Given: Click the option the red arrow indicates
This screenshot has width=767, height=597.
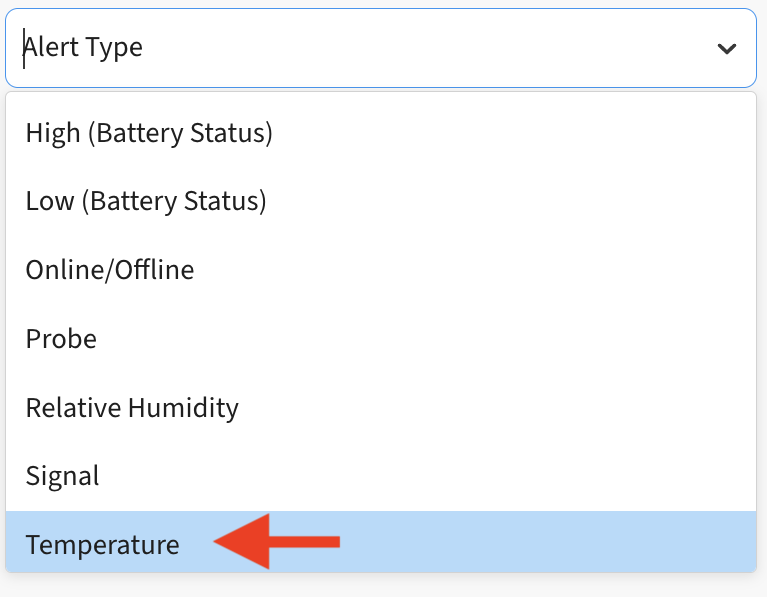Looking at the screenshot, I should coord(103,545).
